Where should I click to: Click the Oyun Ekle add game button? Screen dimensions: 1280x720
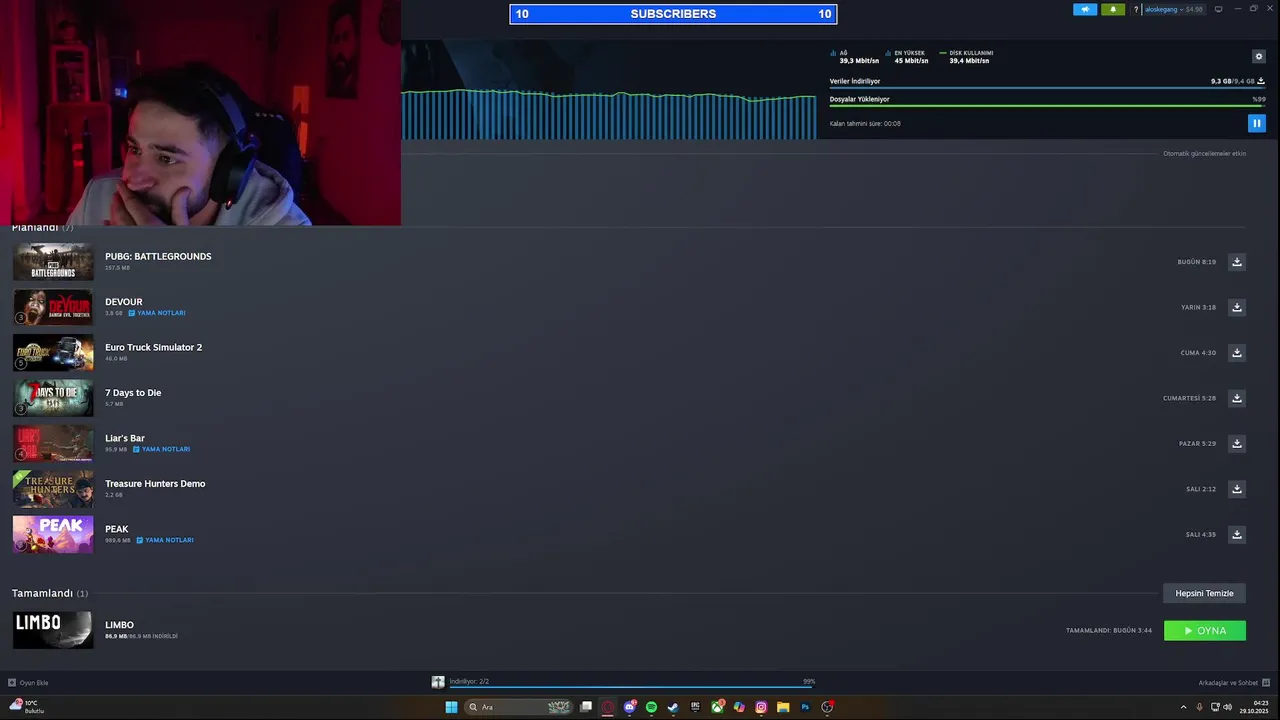(28, 683)
